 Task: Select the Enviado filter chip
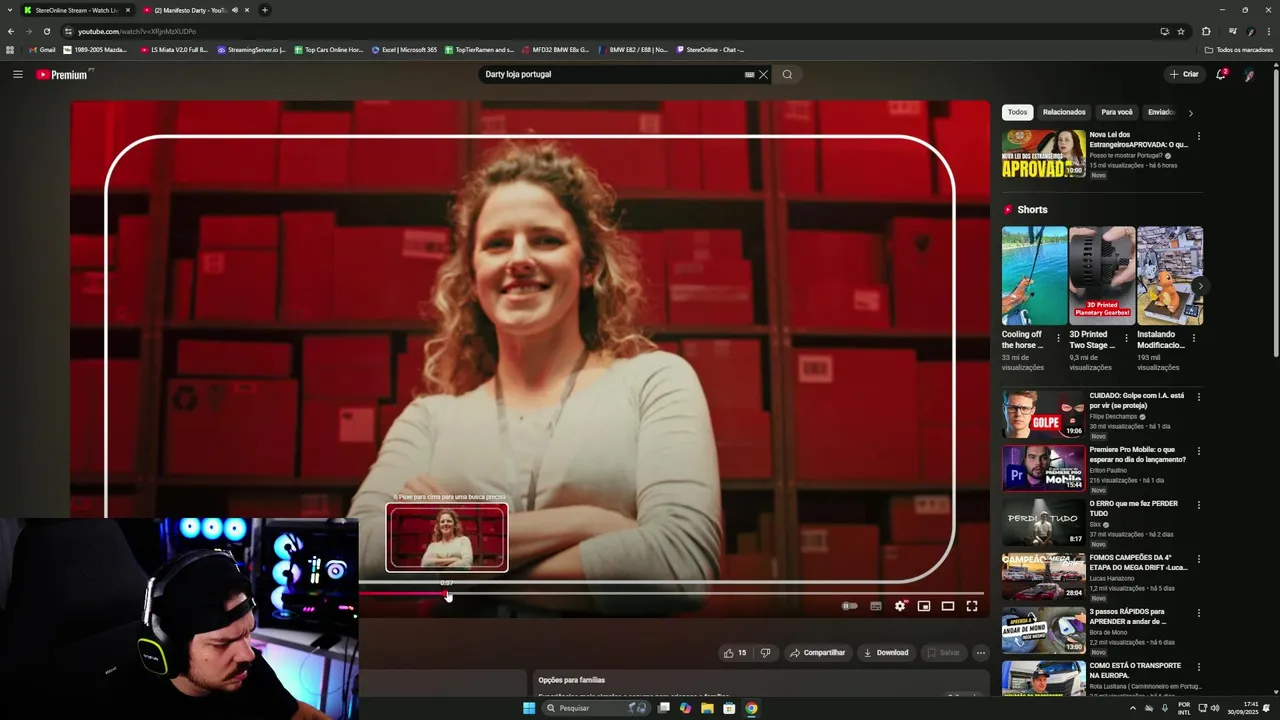click(1160, 112)
